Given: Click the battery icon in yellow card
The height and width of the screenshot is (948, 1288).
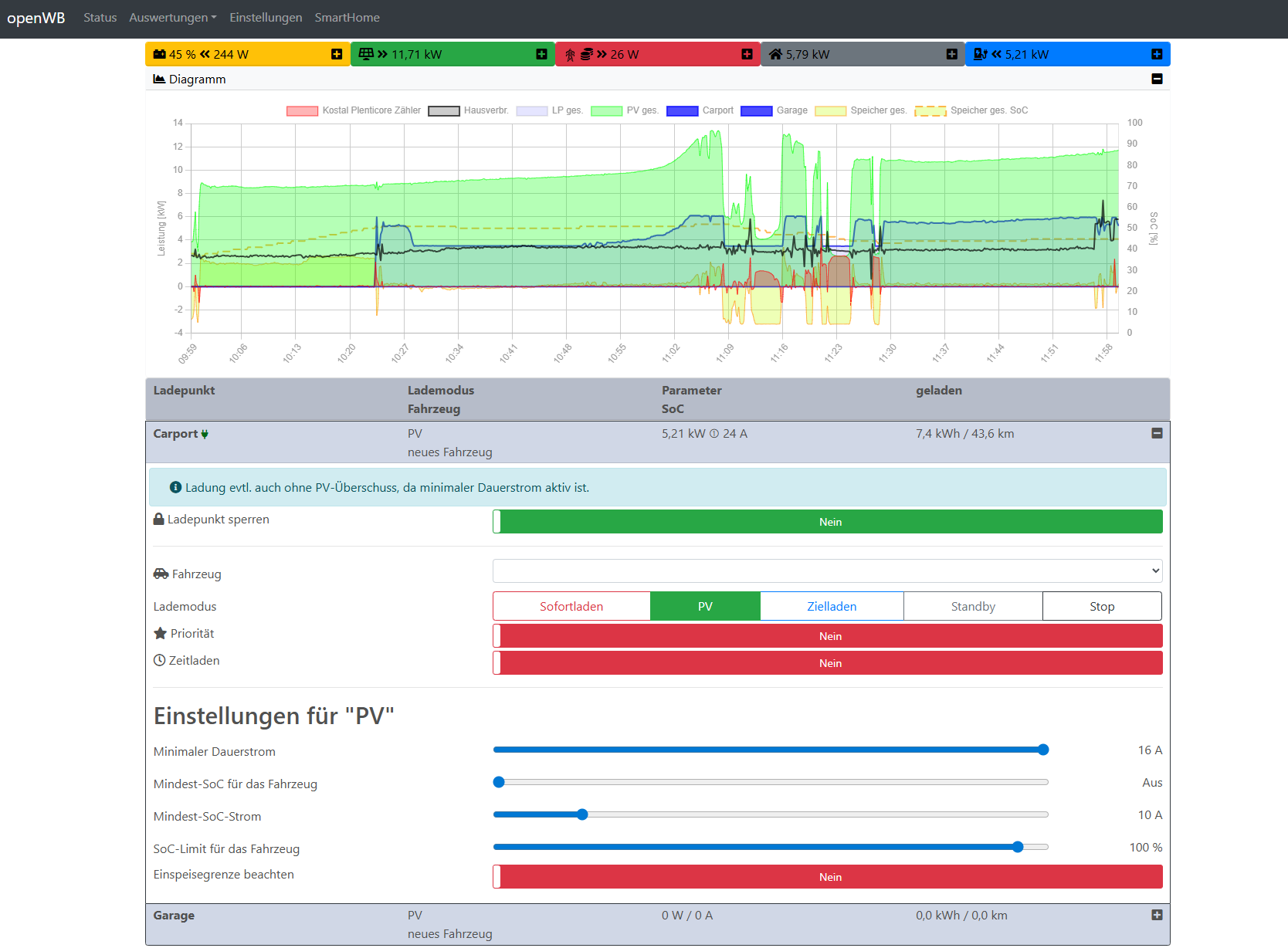Looking at the screenshot, I should tap(160, 54).
